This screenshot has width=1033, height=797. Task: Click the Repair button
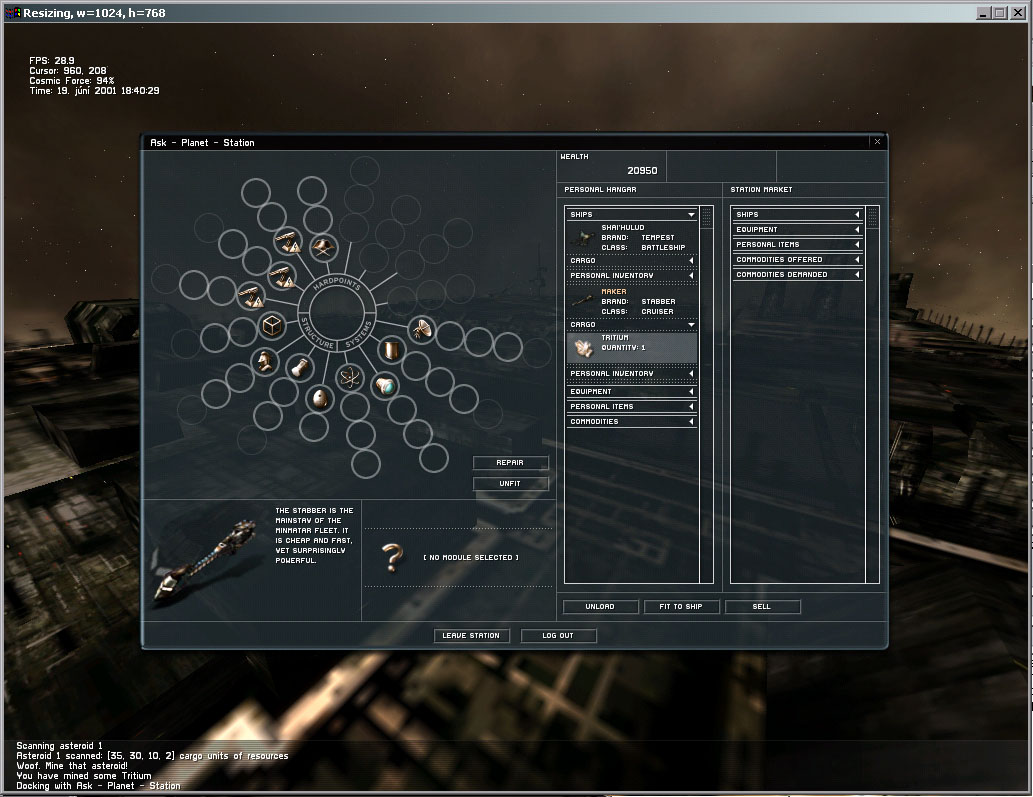pos(510,462)
